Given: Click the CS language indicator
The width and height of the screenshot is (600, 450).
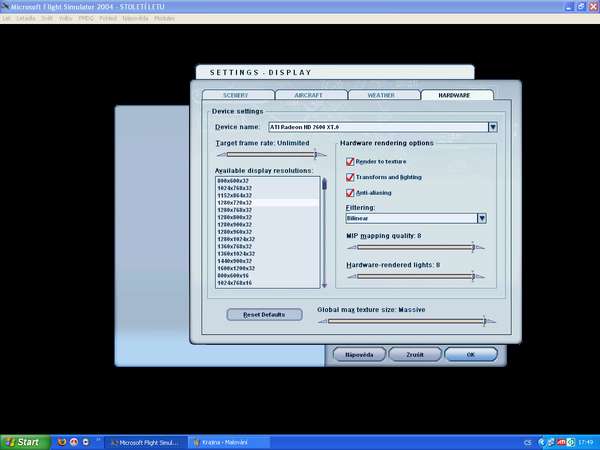Looking at the screenshot, I should click(528, 443).
